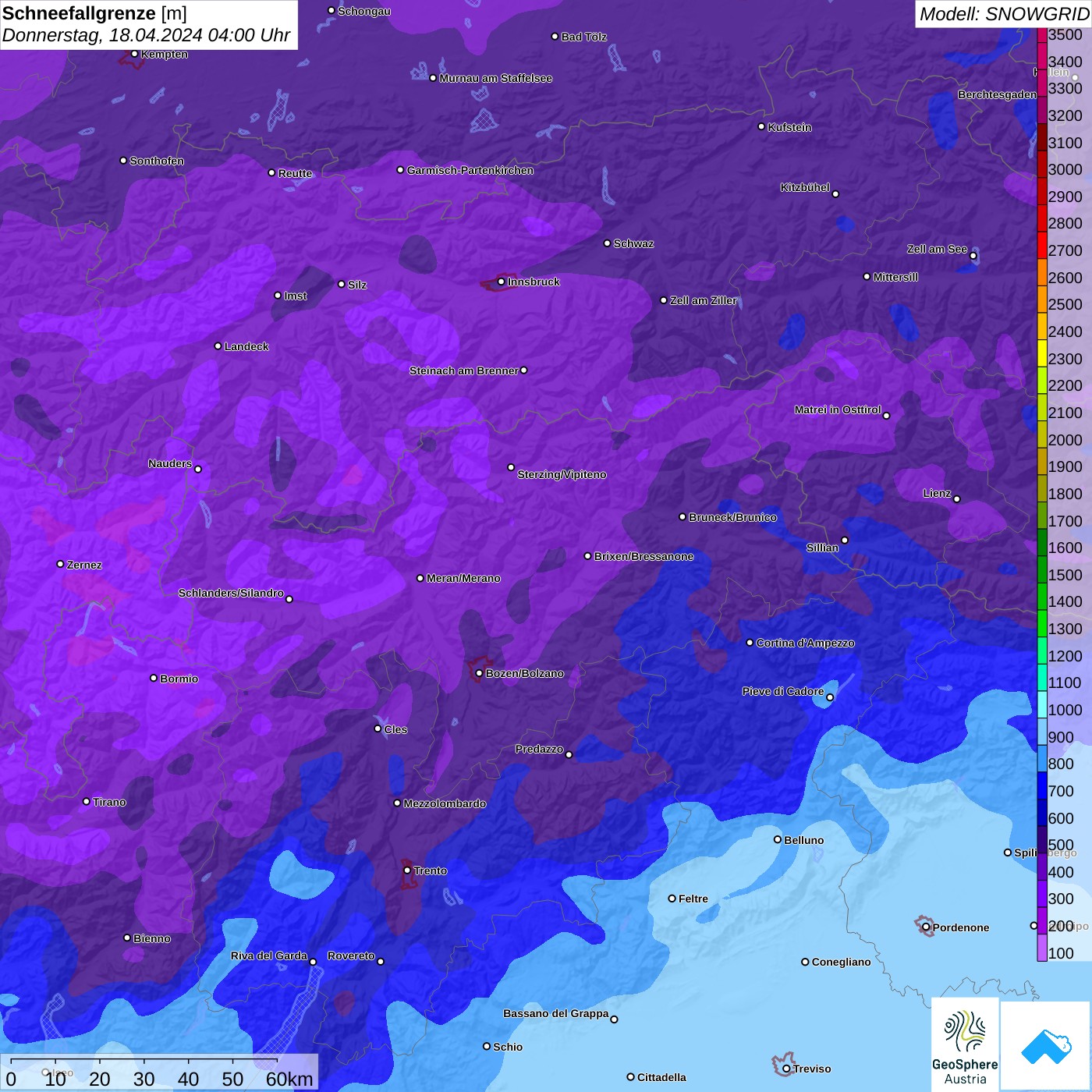
Task: Click the Innsbruck city marker
Action: [x=501, y=282]
